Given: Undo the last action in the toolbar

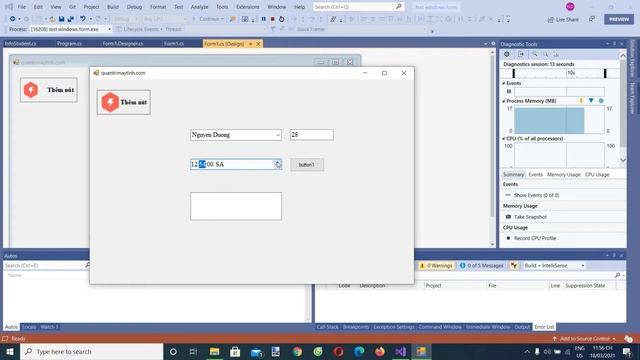Looking at the screenshot, I should tap(83, 19).
